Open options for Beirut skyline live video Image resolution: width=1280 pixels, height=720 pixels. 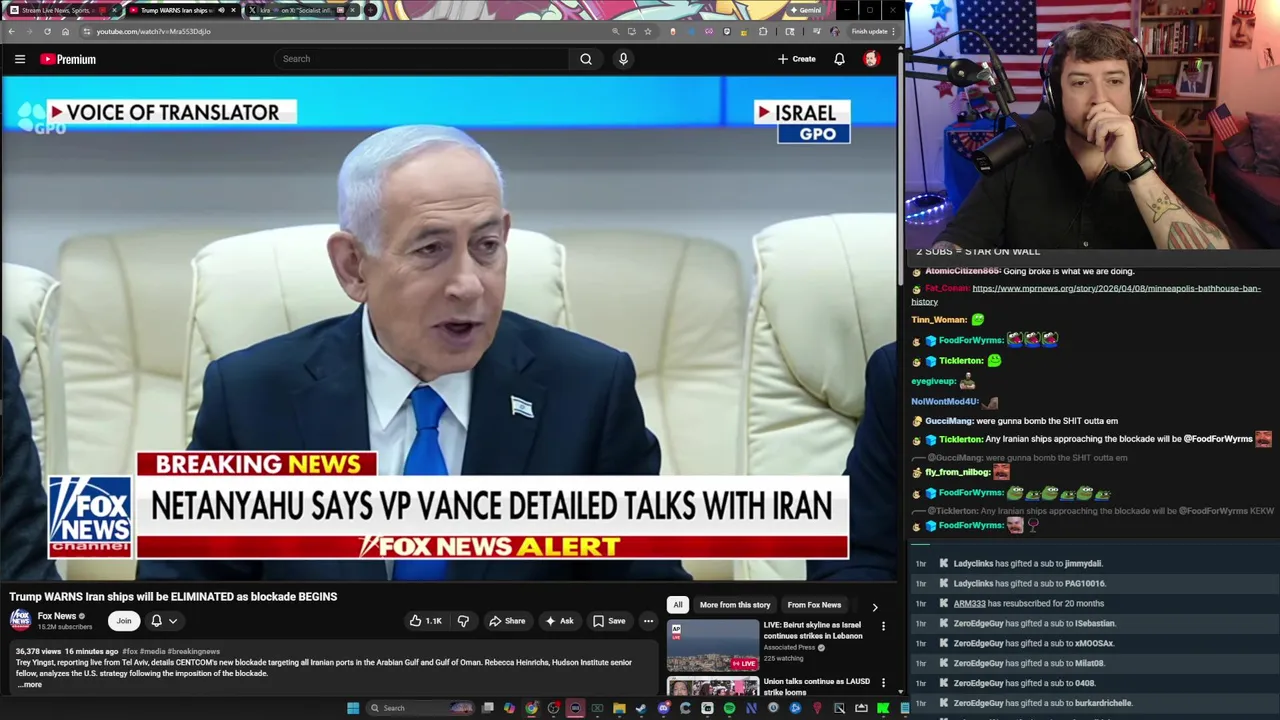point(883,626)
